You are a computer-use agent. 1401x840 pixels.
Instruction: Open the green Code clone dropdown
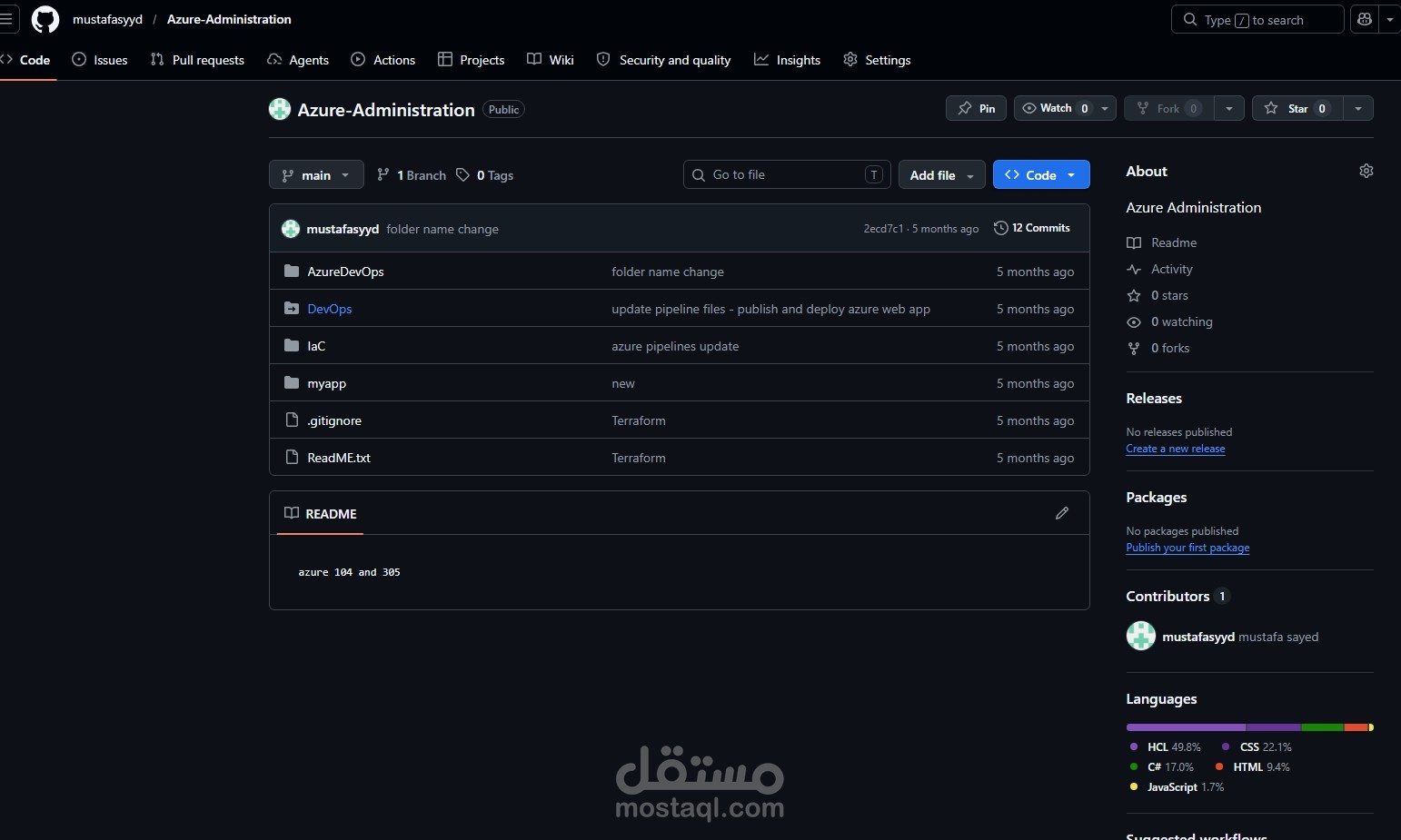click(1041, 174)
